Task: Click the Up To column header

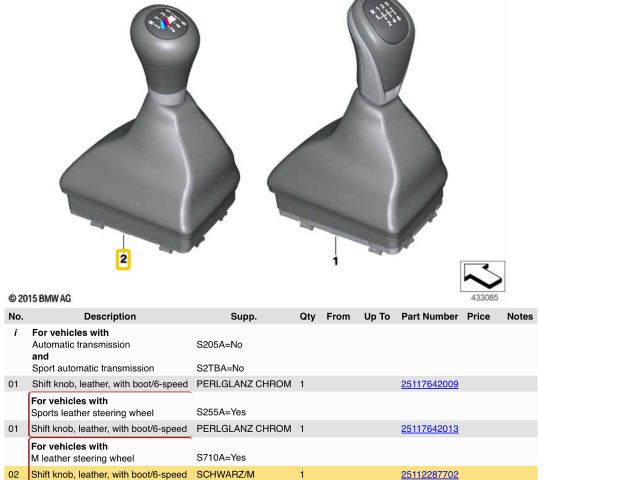Action: coord(377,316)
